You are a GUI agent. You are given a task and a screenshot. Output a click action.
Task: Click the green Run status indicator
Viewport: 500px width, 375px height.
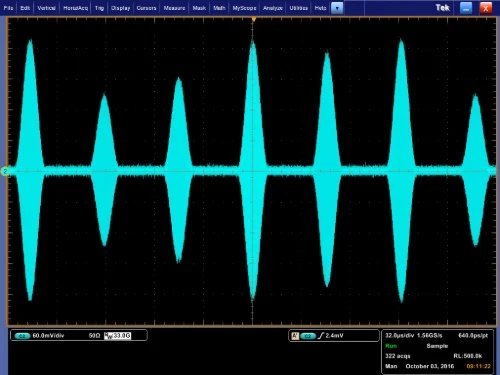(391, 346)
